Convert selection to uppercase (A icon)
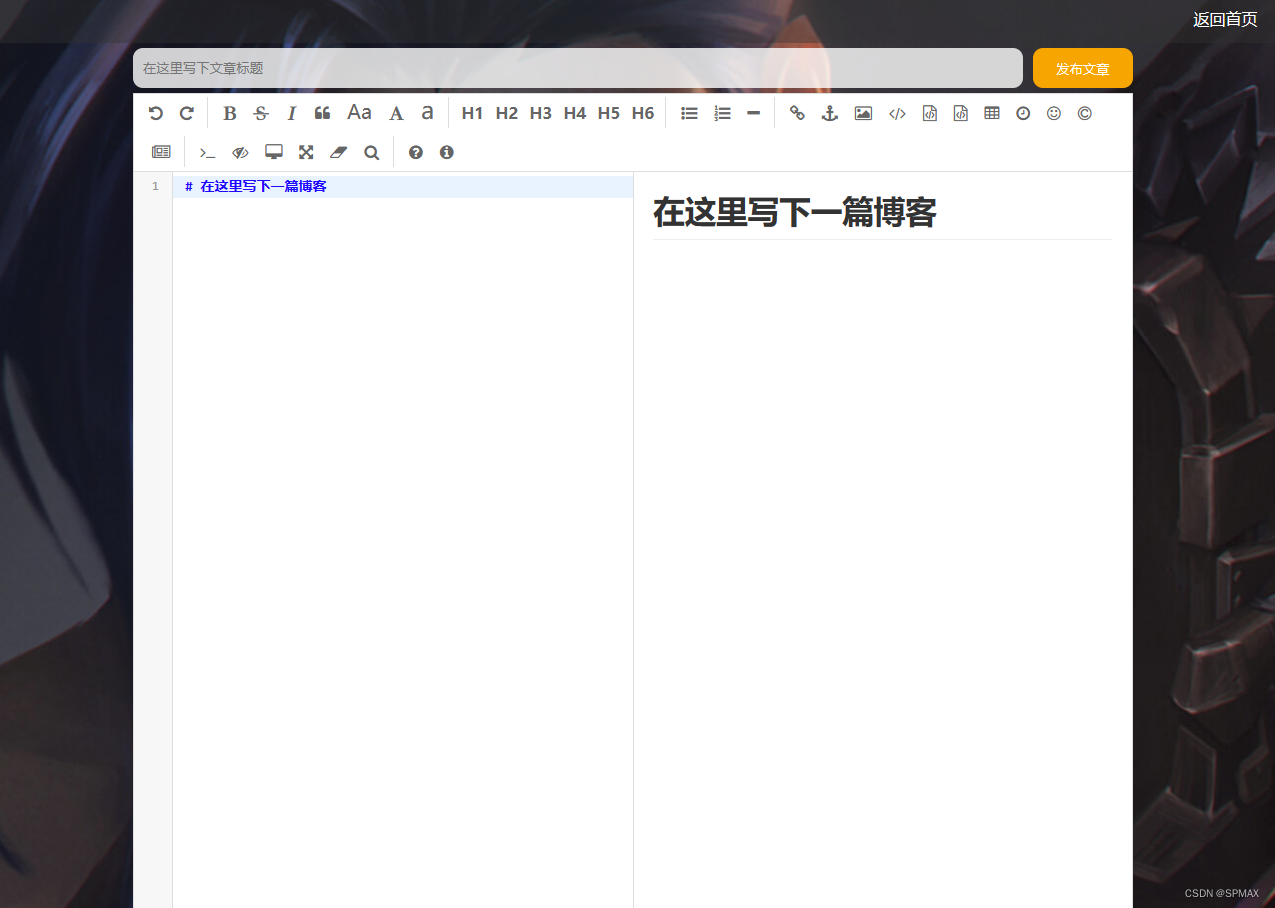This screenshot has width=1275, height=908. pyautogui.click(x=396, y=113)
